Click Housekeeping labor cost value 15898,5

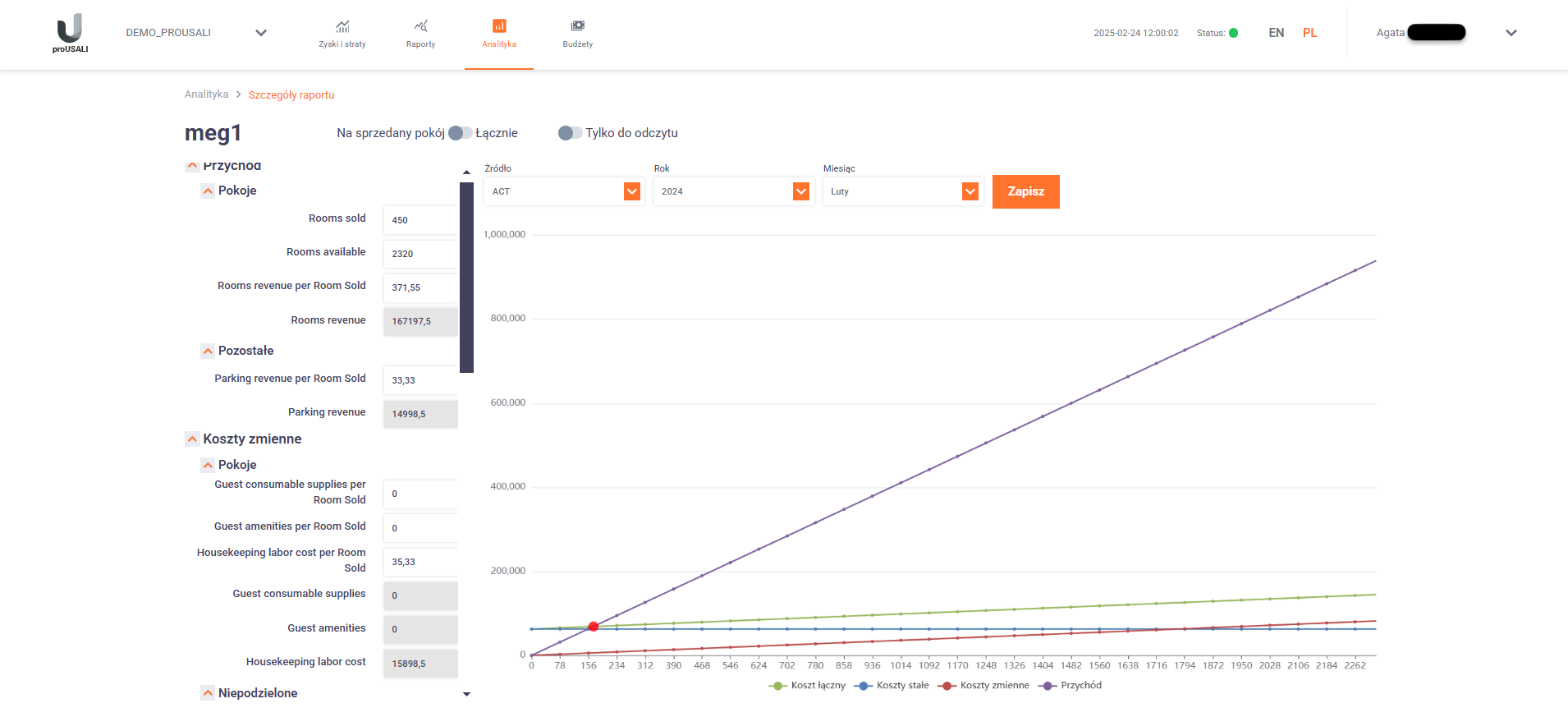coord(420,664)
